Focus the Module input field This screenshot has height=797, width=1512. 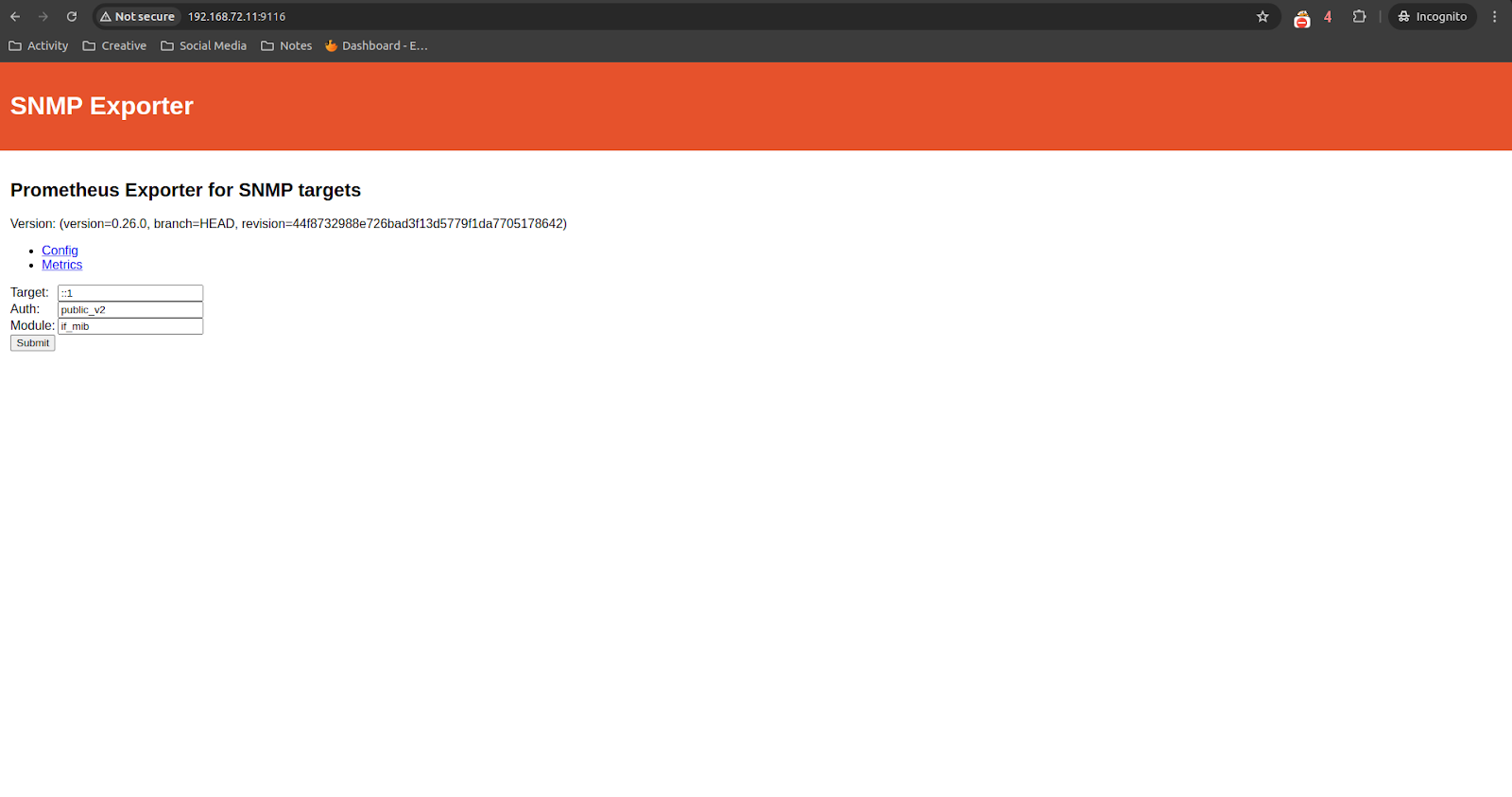click(x=130, y=326)
